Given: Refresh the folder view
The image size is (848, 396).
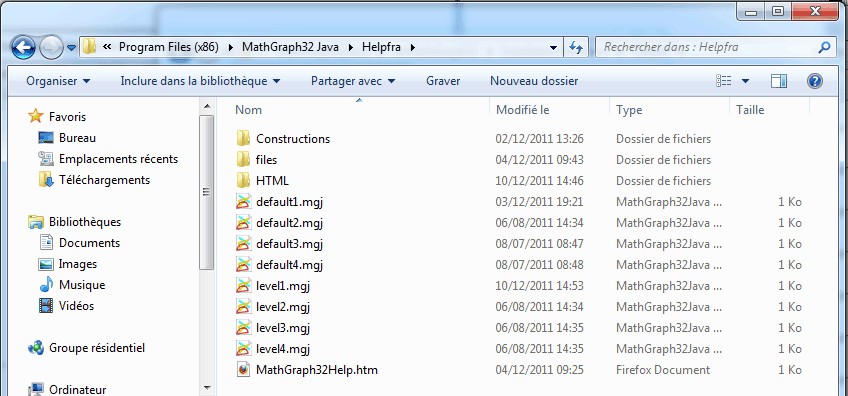Looking at the screenshot, I should 576,48.
